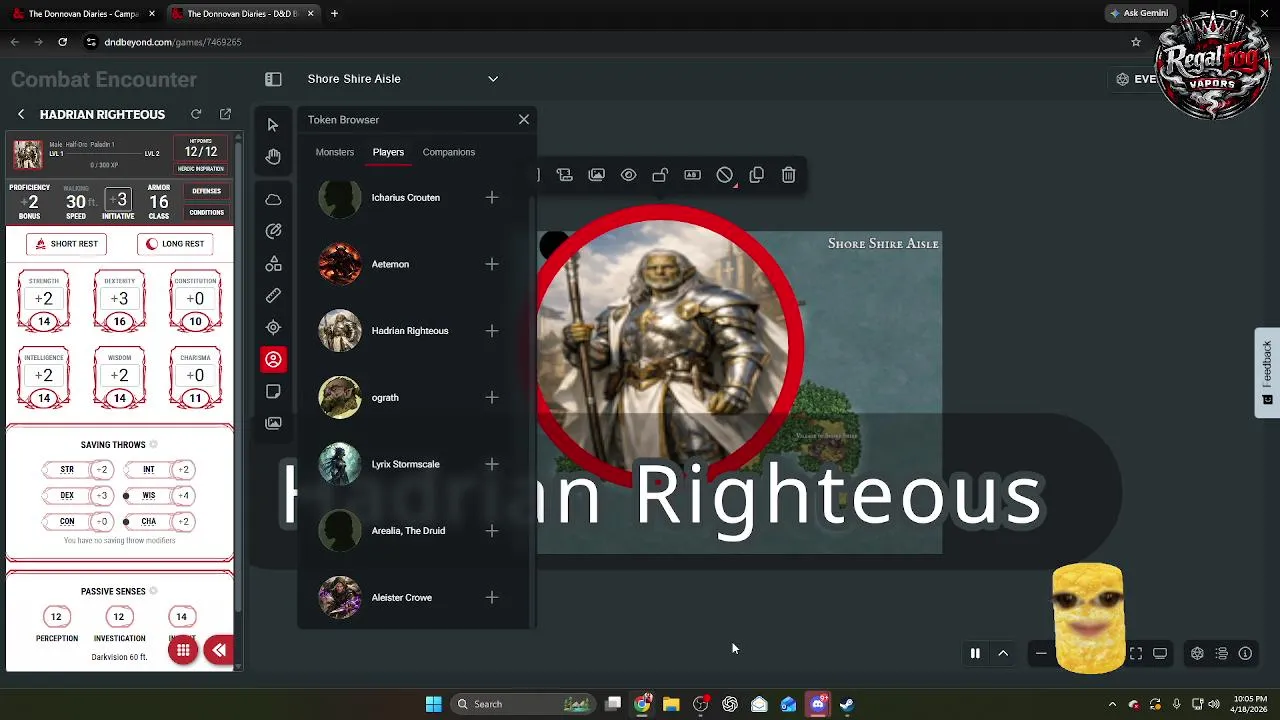Switch to the Companions tab

click(x=449, y=152)
